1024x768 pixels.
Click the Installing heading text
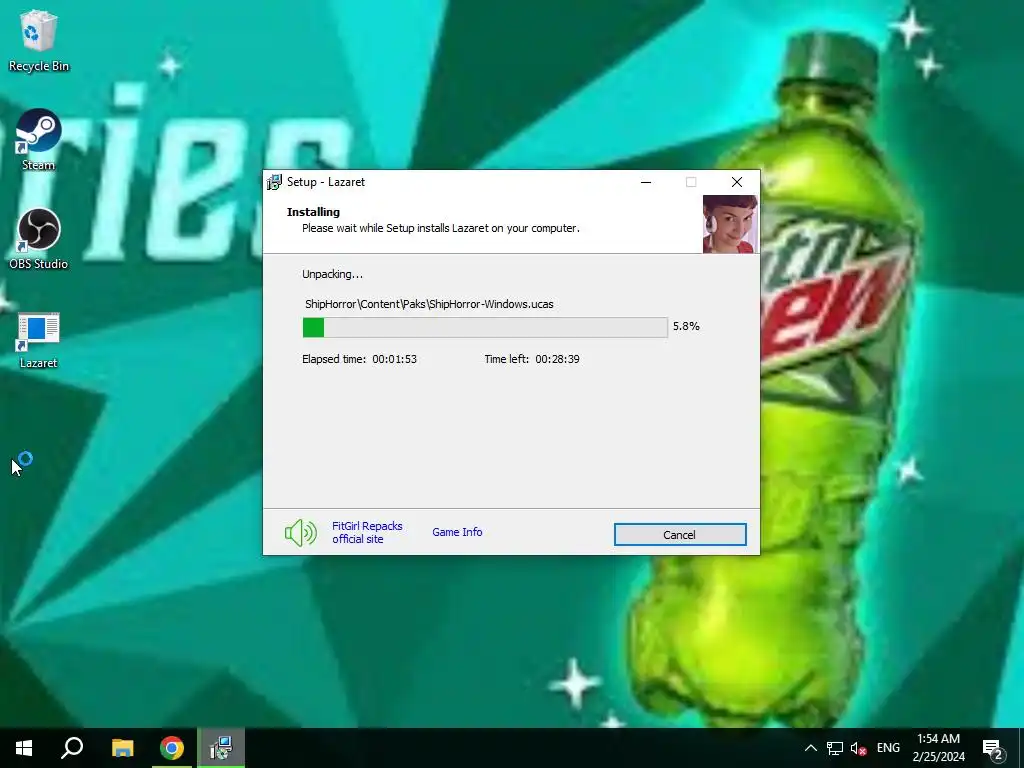click(313, 212)
